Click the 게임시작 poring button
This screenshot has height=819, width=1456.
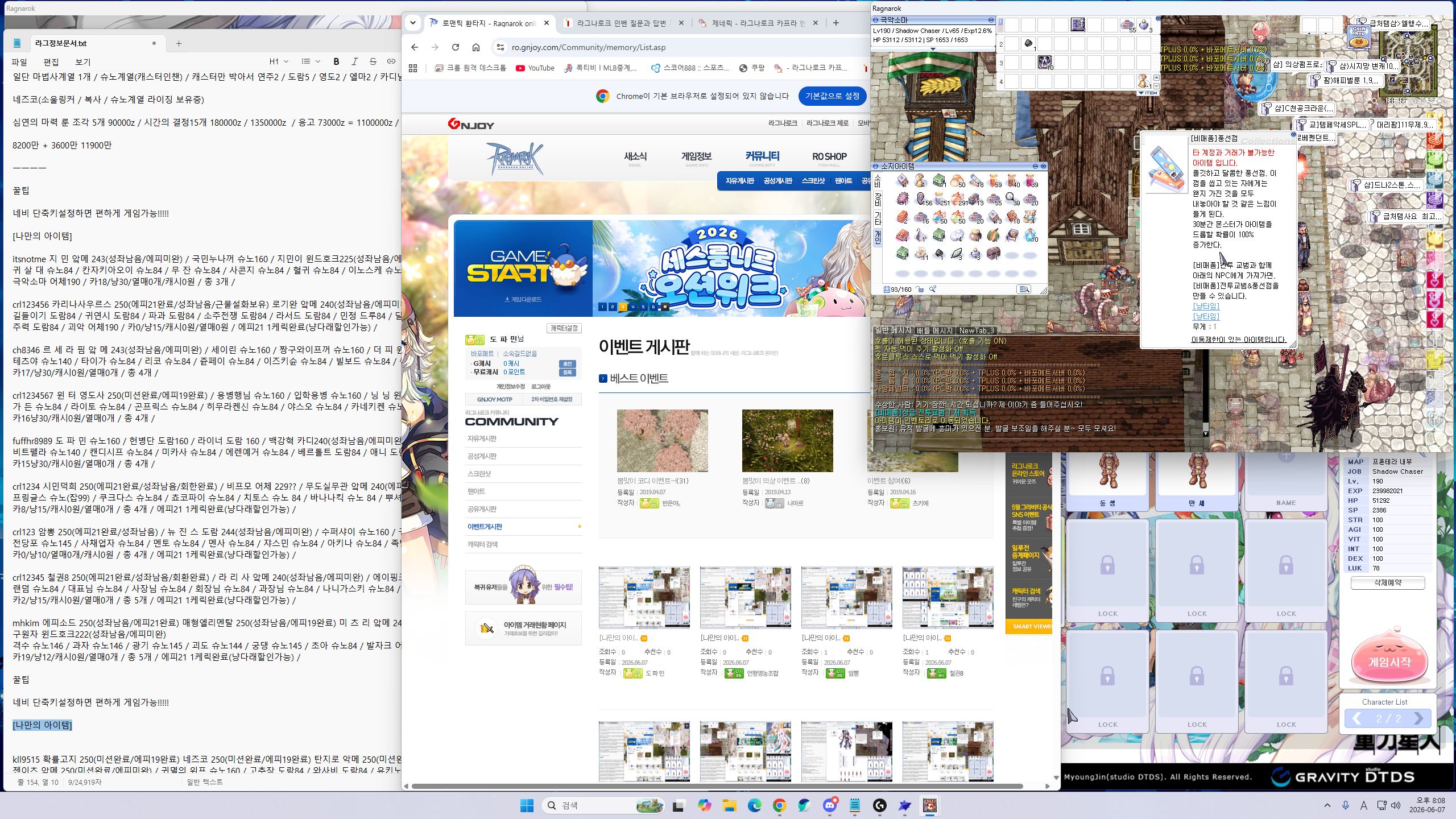[x=1389, y=659]
